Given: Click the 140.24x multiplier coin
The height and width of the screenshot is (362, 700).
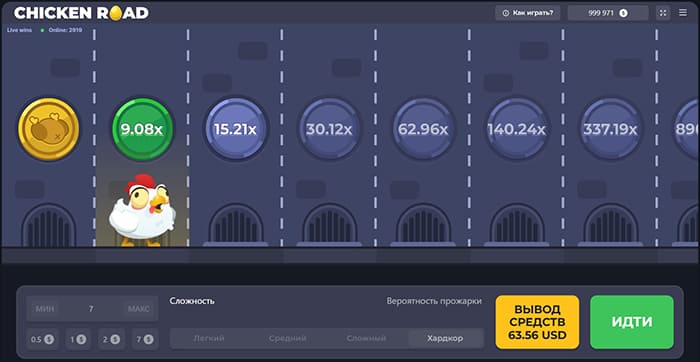Looking at the screenshot, I should pos(517,129).
